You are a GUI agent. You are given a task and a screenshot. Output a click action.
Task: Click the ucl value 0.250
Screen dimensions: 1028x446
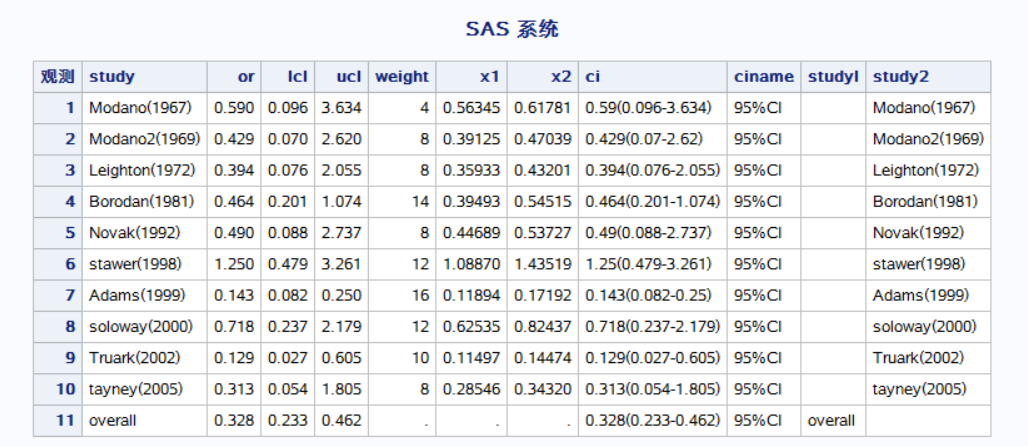pyautogui.click(x=342, y=295)
